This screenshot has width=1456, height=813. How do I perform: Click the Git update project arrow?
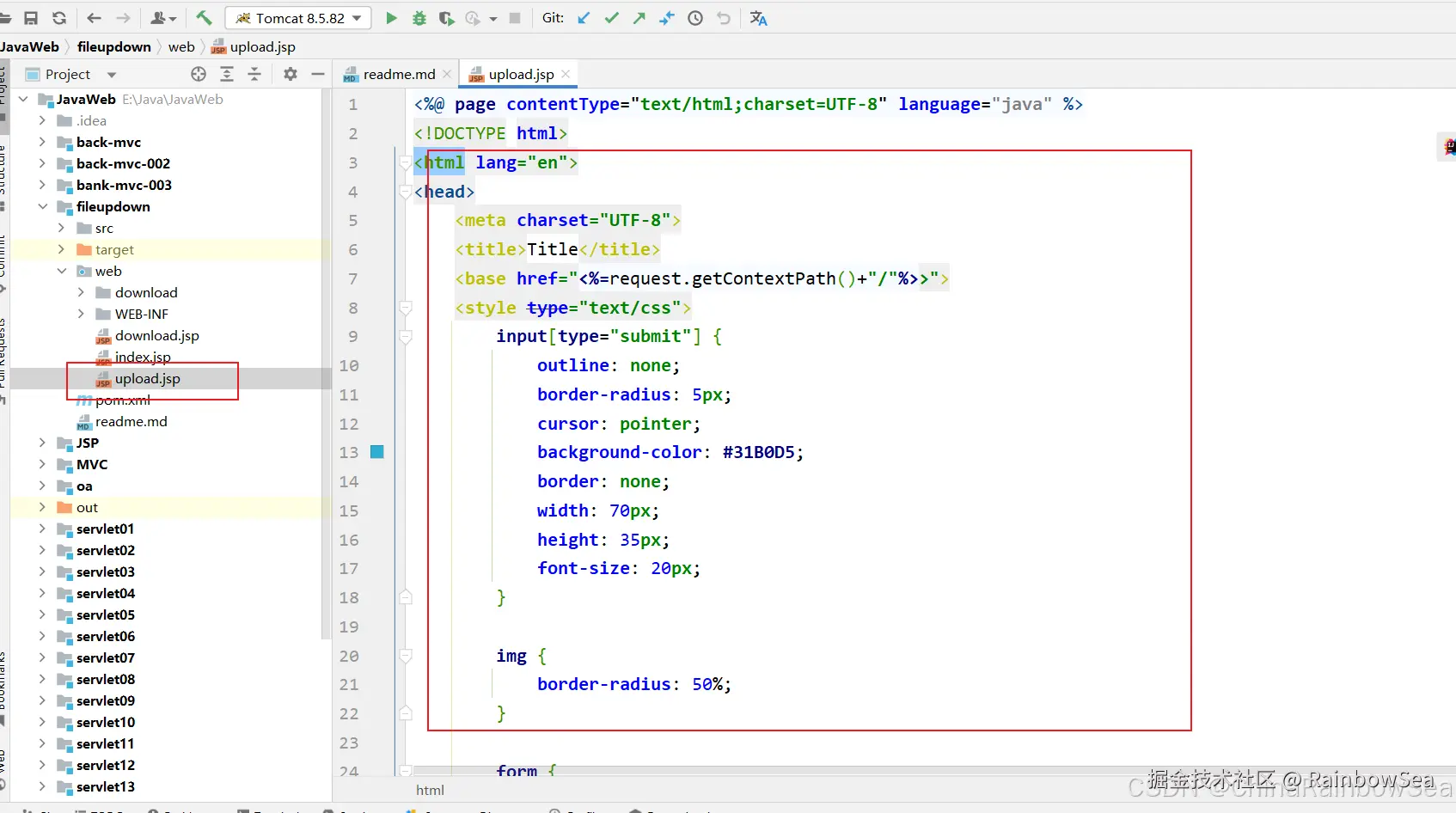tap(584, 18)
